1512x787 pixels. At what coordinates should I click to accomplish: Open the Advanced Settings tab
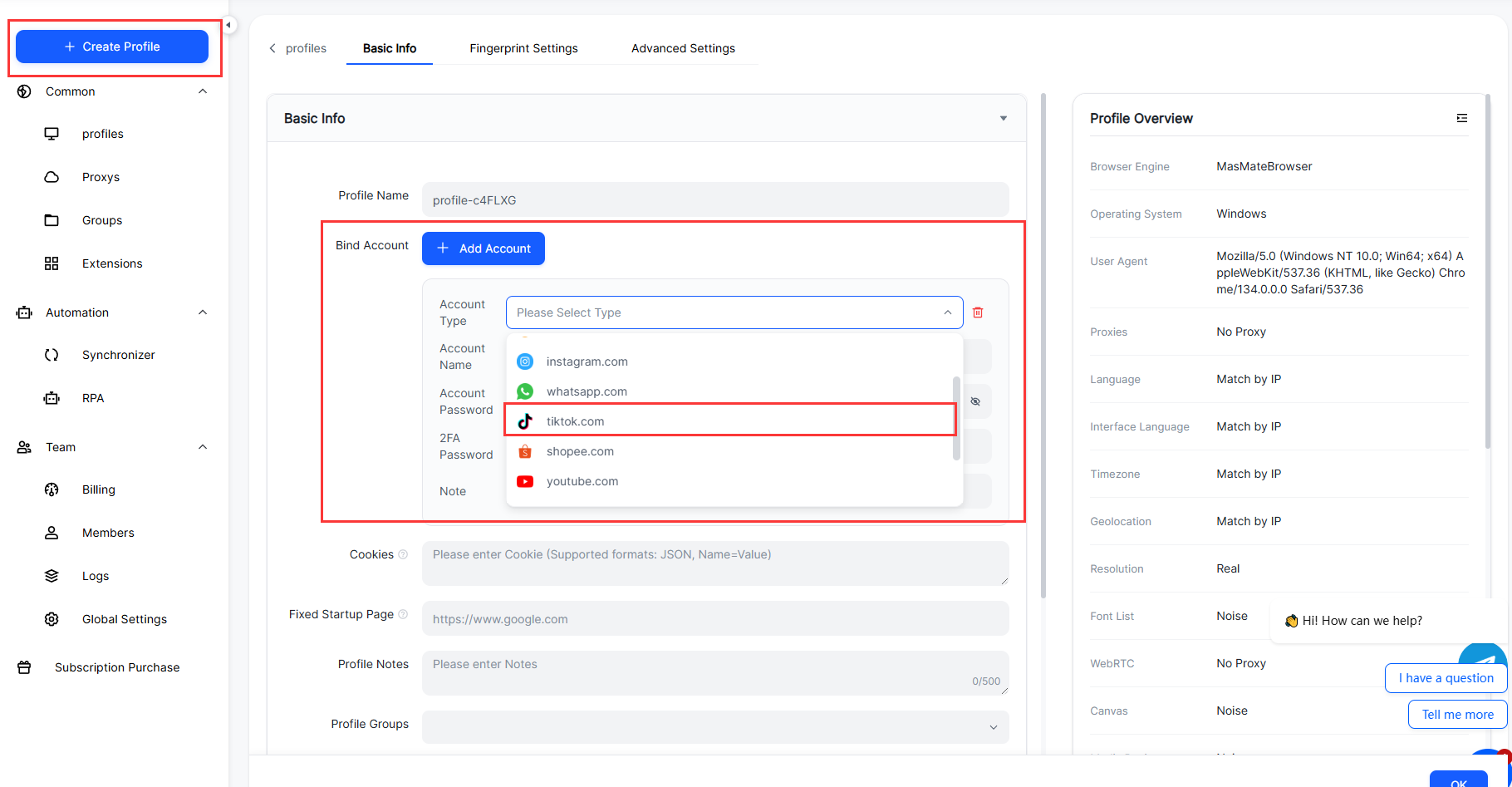coord(683,48)
